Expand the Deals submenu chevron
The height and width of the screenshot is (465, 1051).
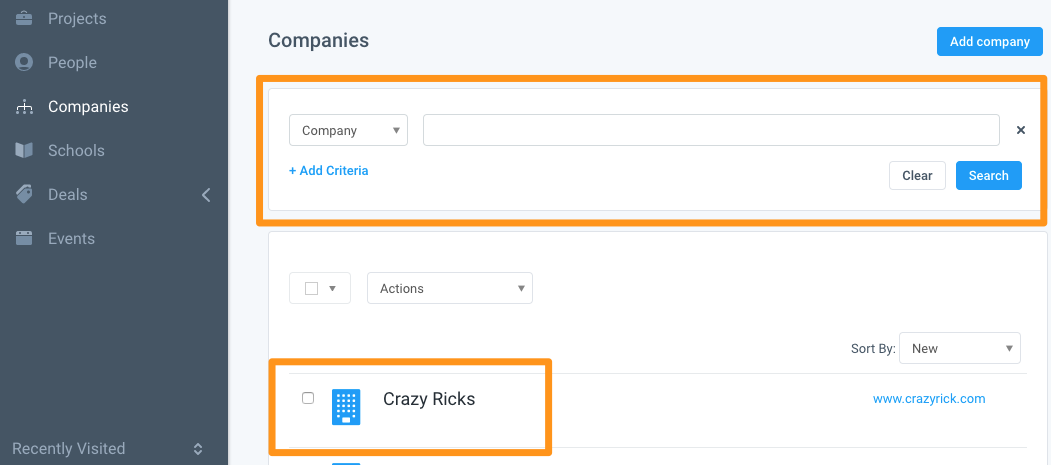[206, 195]
